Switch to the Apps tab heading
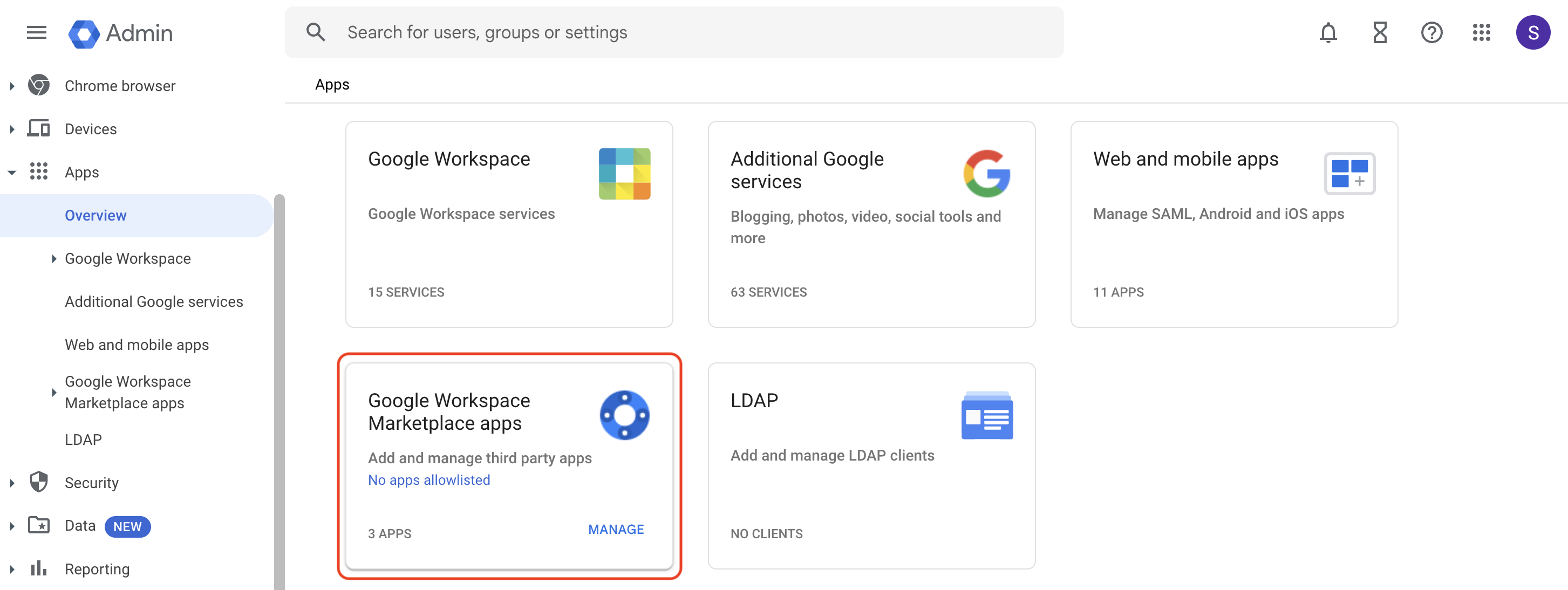This screenshot has height=590, width=1568. (332, 85)
